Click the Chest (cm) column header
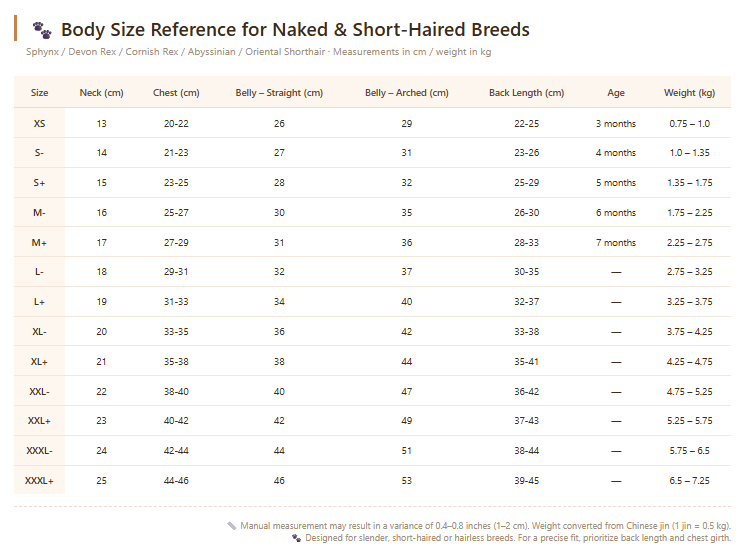 [x=176, y=93]
